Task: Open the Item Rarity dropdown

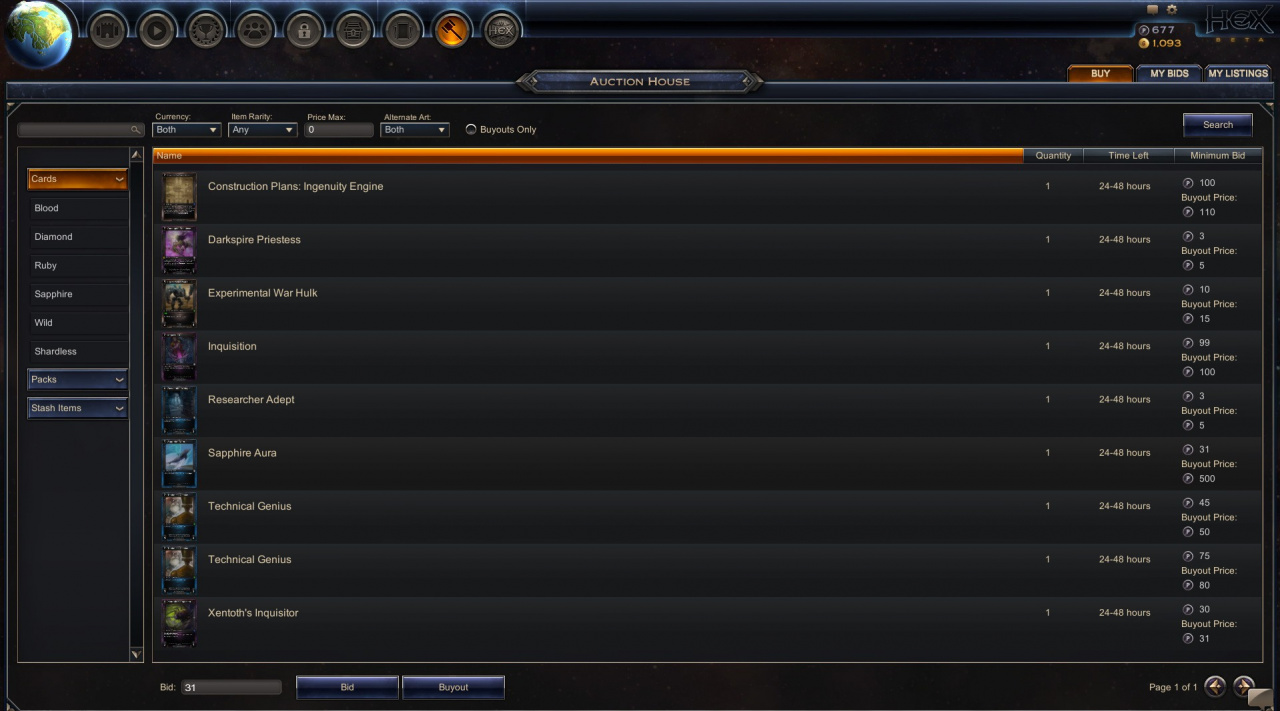Action: [263, 130]
